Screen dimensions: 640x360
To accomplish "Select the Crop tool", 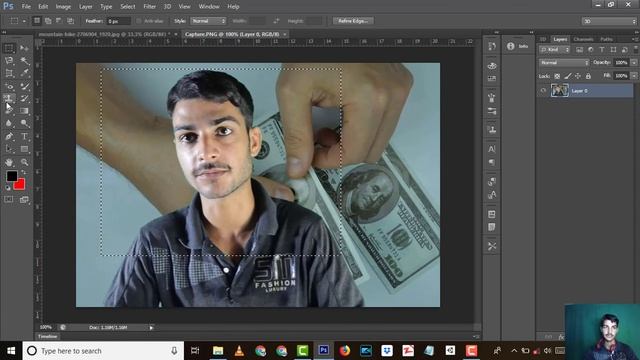I will click(9, 73).
